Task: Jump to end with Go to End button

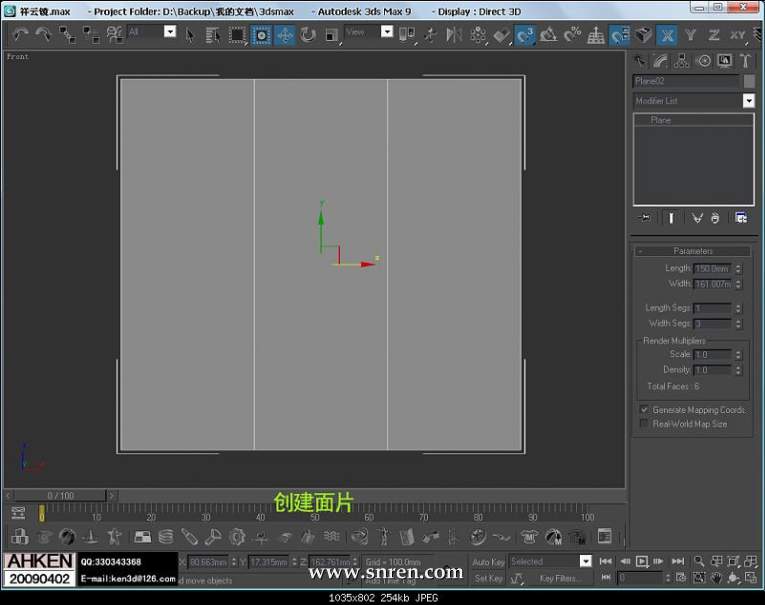Action: [x=678, y=561]
